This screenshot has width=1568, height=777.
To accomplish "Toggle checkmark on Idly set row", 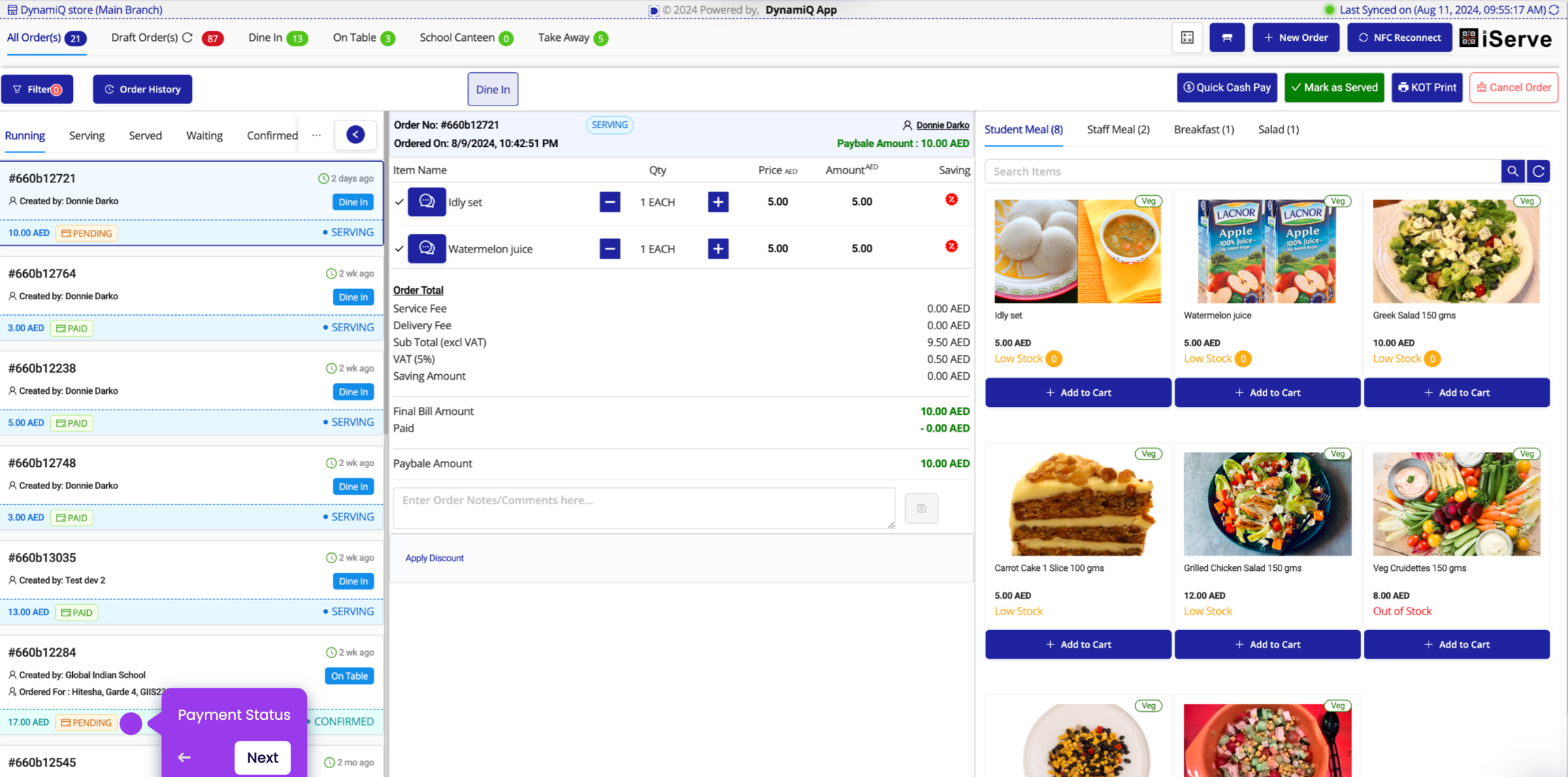I will 399,202.
